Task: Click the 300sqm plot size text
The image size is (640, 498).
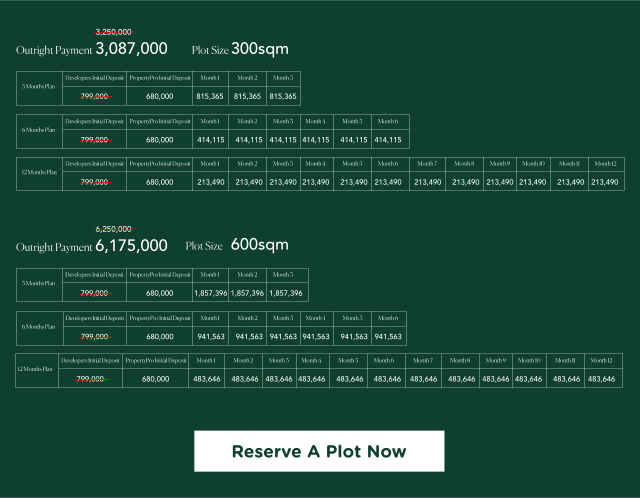Action: tap(259, 48)
